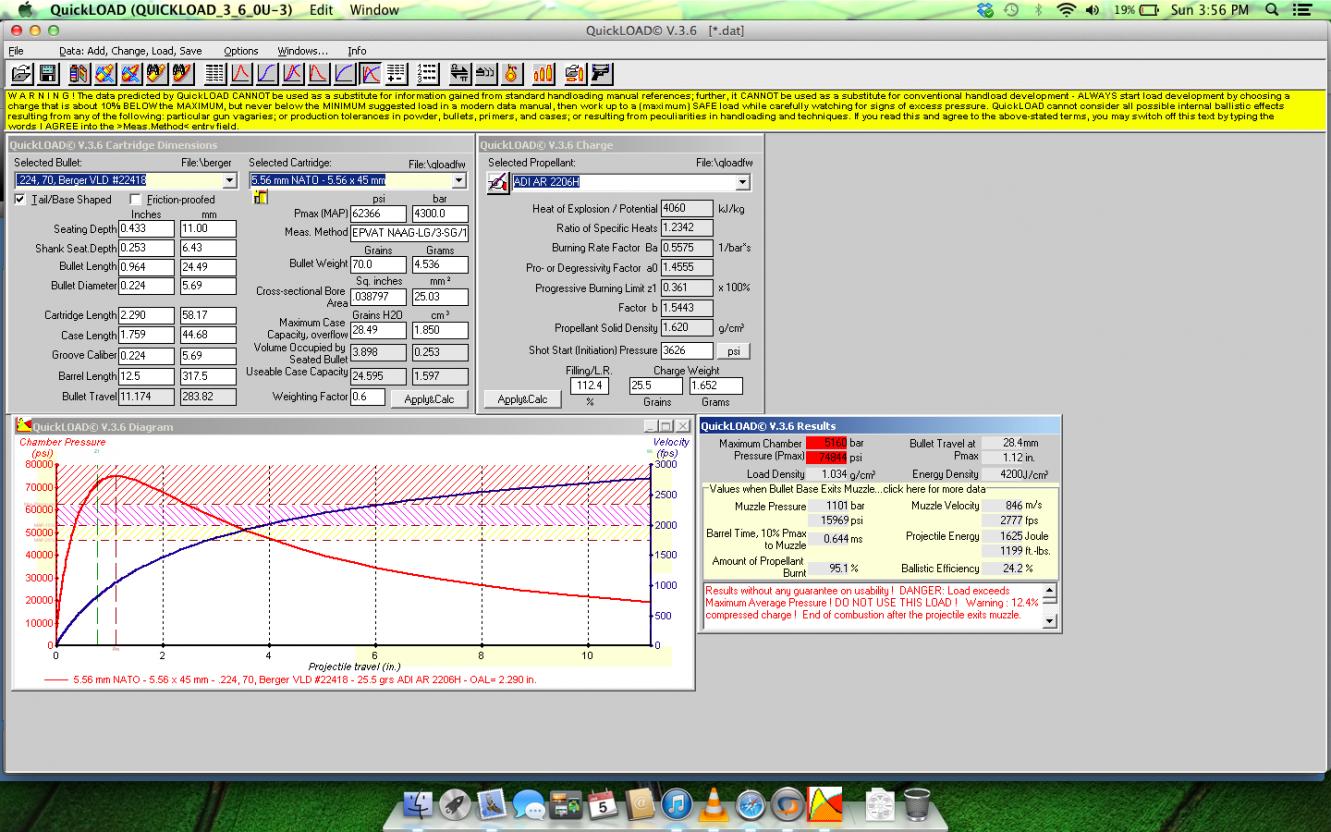Open the data table grid toolbar icon
This screenshot has width=1331, height=832.
[214, 73]
